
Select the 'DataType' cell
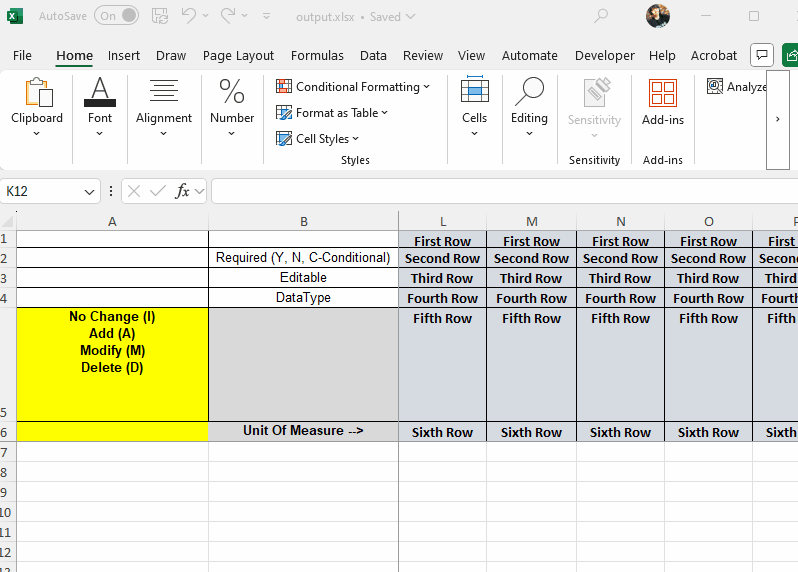[x=303, y=297]
